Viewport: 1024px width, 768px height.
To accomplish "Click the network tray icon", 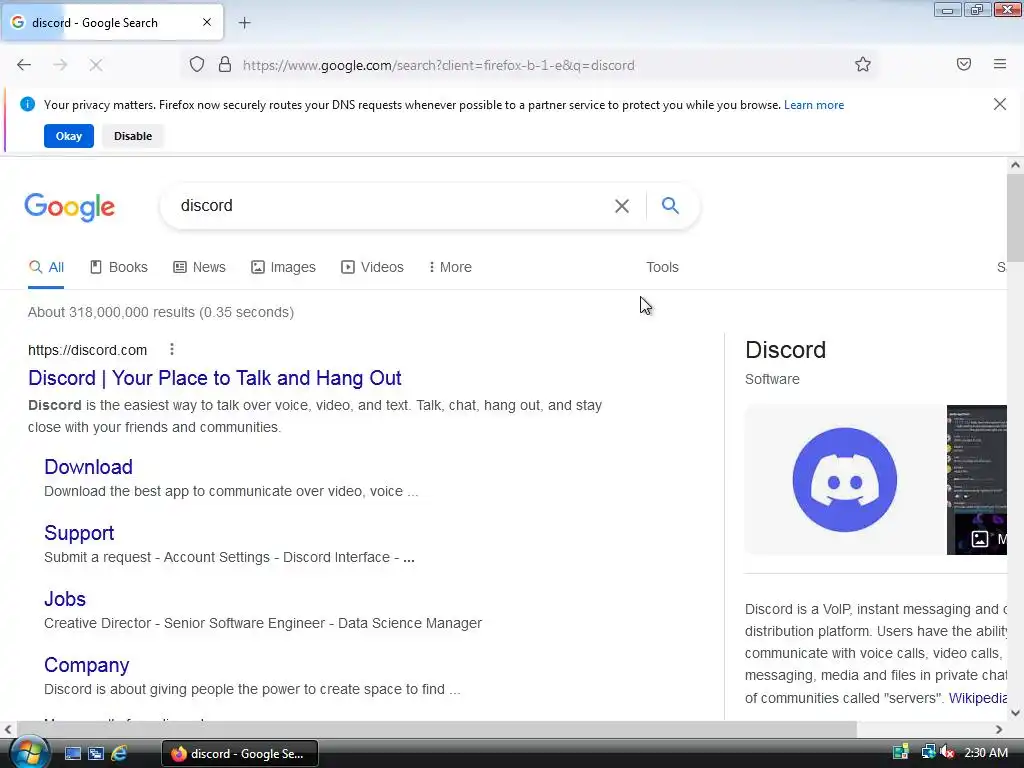I will pos(927,753).
